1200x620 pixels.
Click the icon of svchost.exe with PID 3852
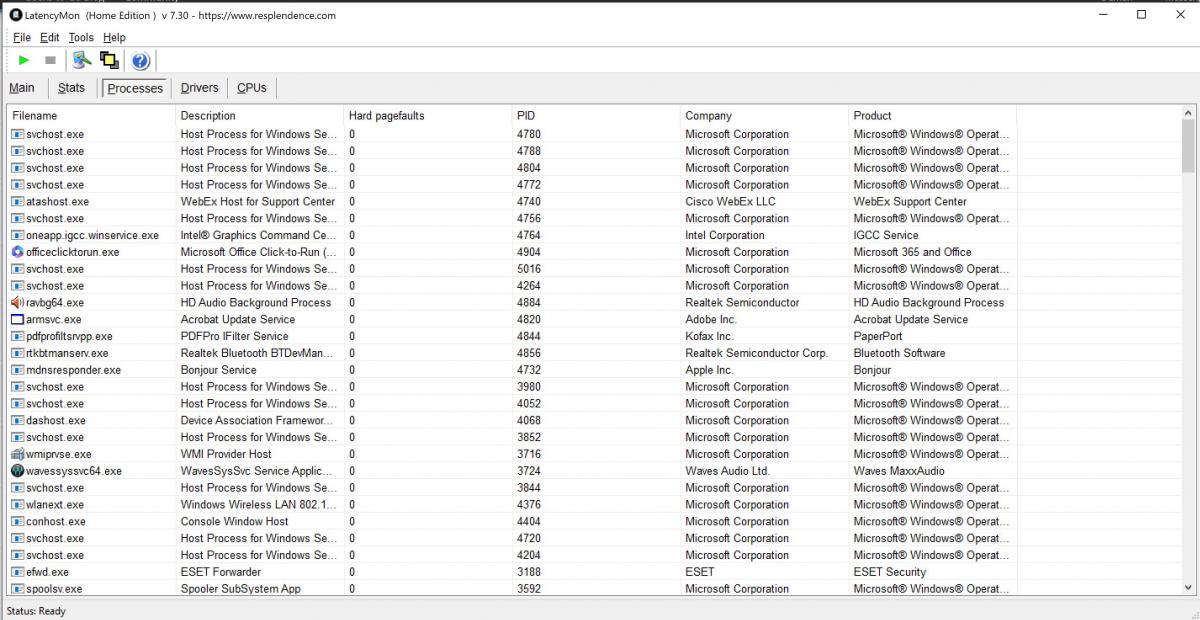coord(17,438)
